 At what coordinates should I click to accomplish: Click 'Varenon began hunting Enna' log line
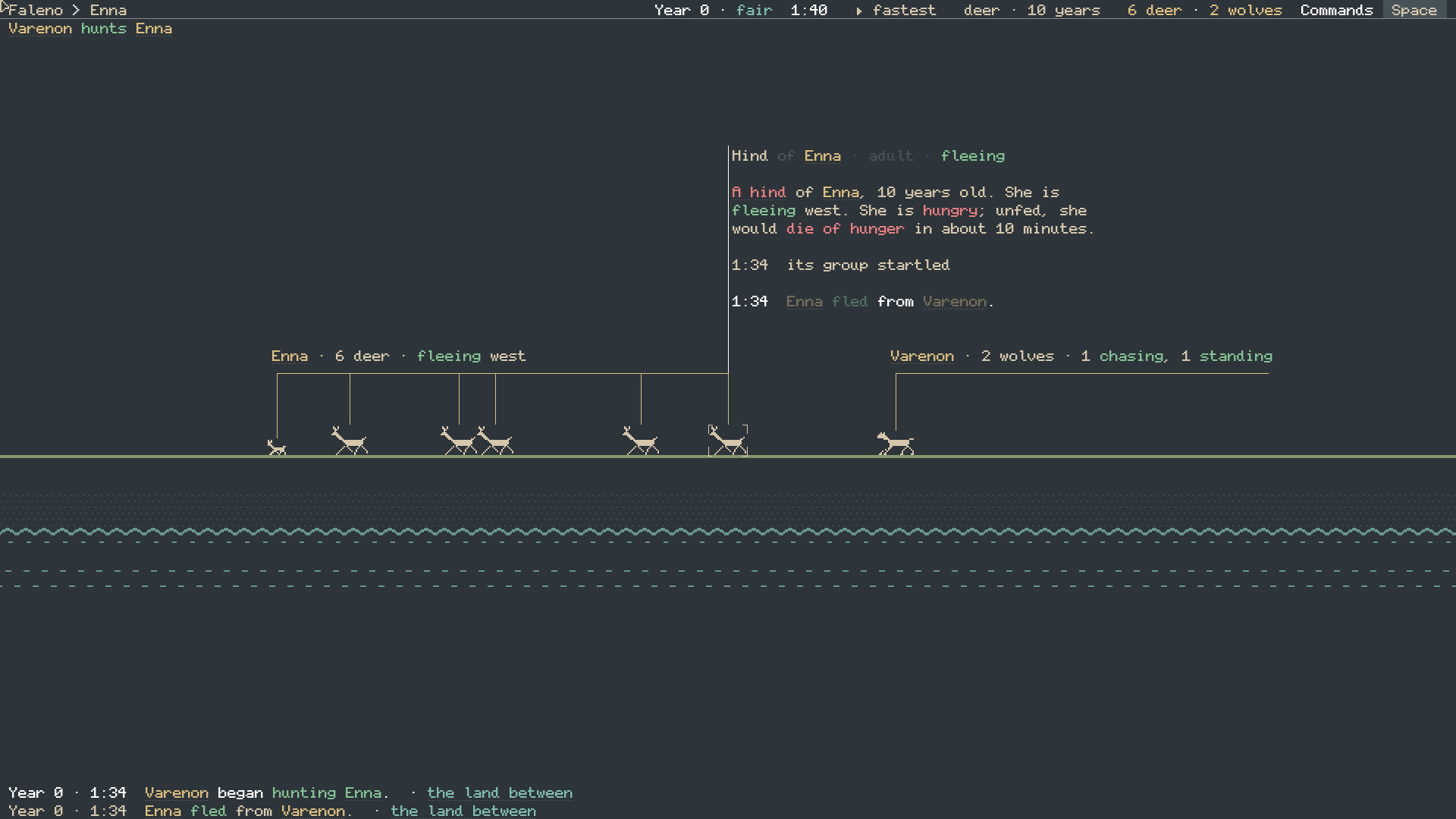267,793
